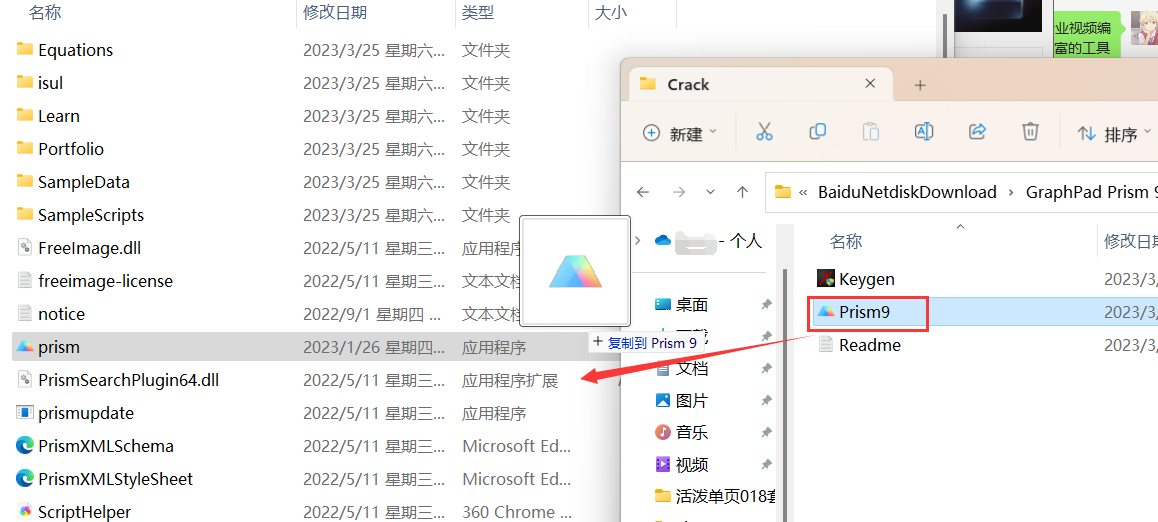
Task: Add a new tab with plus button
Action: click(920, 85)
